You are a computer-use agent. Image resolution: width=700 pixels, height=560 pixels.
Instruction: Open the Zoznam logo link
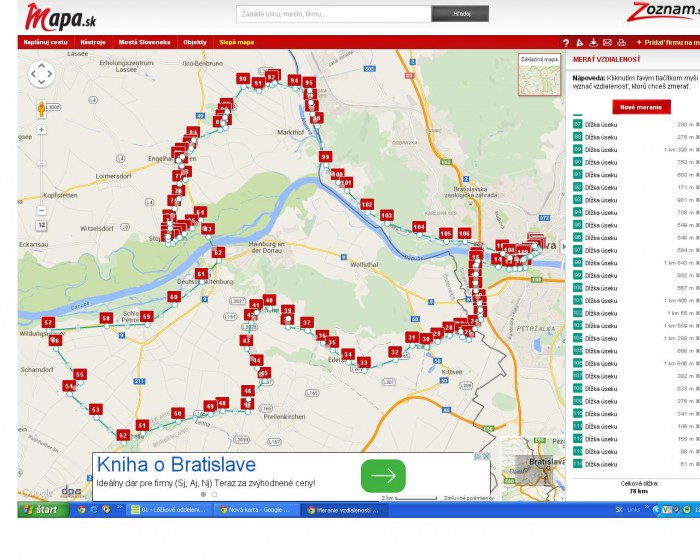(663, 12)
